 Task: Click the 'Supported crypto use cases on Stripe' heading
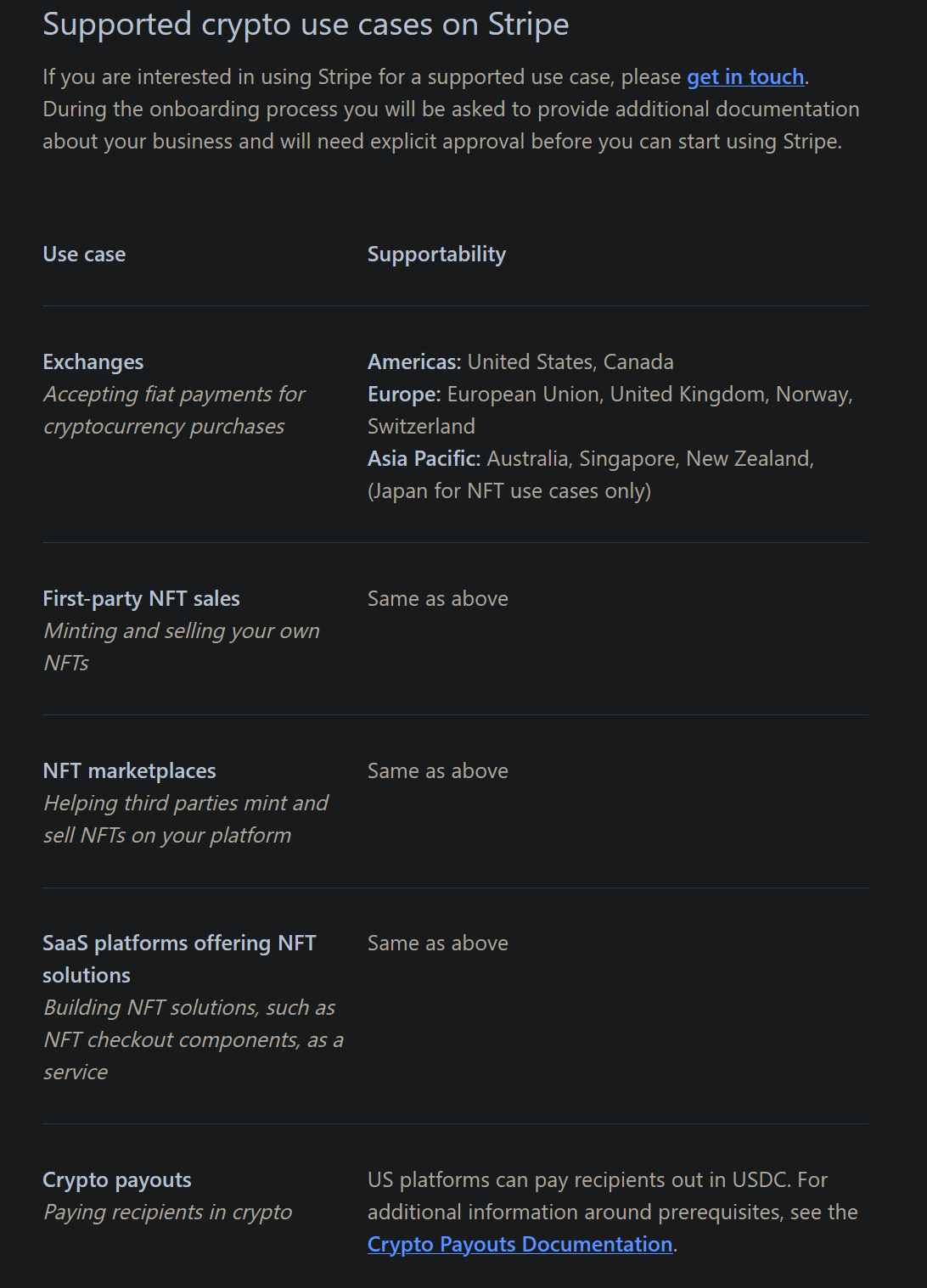306,25
